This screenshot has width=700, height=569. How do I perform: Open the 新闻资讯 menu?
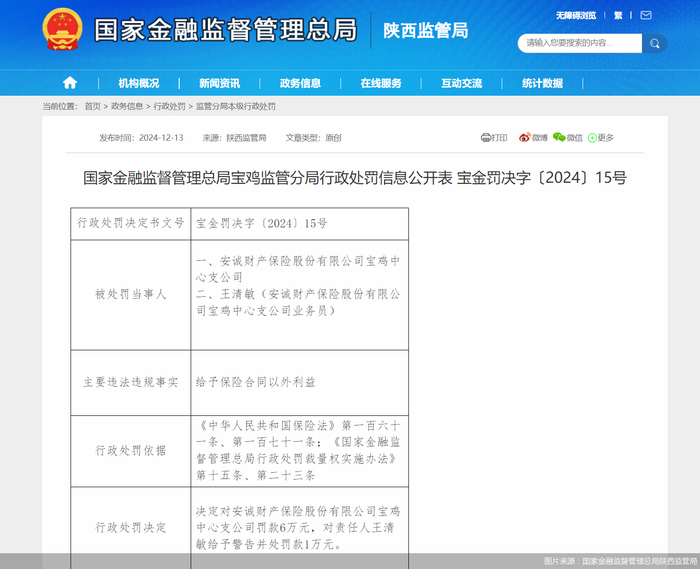click(219, 83)
